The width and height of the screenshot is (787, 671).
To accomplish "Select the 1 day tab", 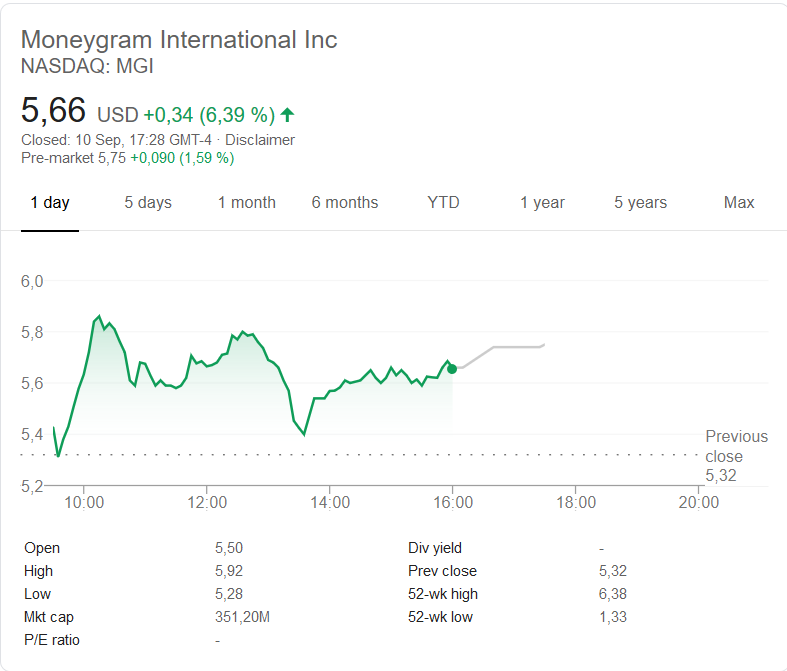I will click(50, 203).
